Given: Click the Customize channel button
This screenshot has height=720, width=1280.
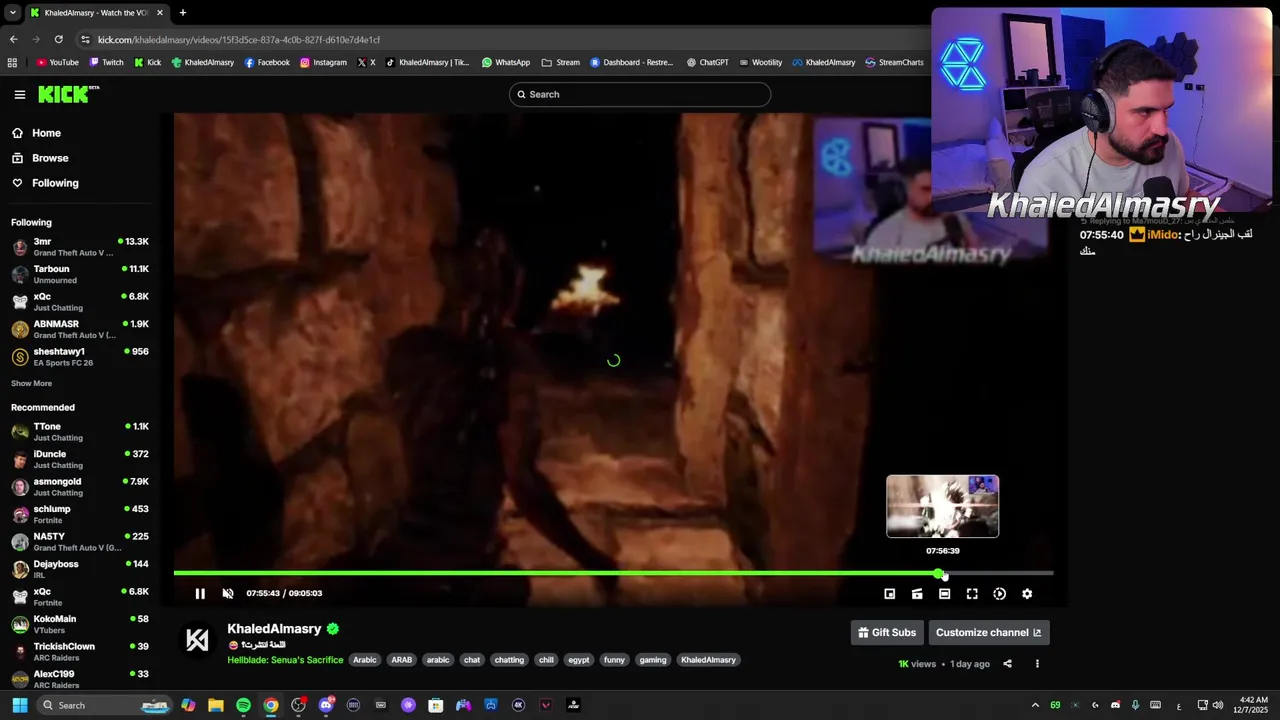Looking at the screenshot, I should (989, 633).
